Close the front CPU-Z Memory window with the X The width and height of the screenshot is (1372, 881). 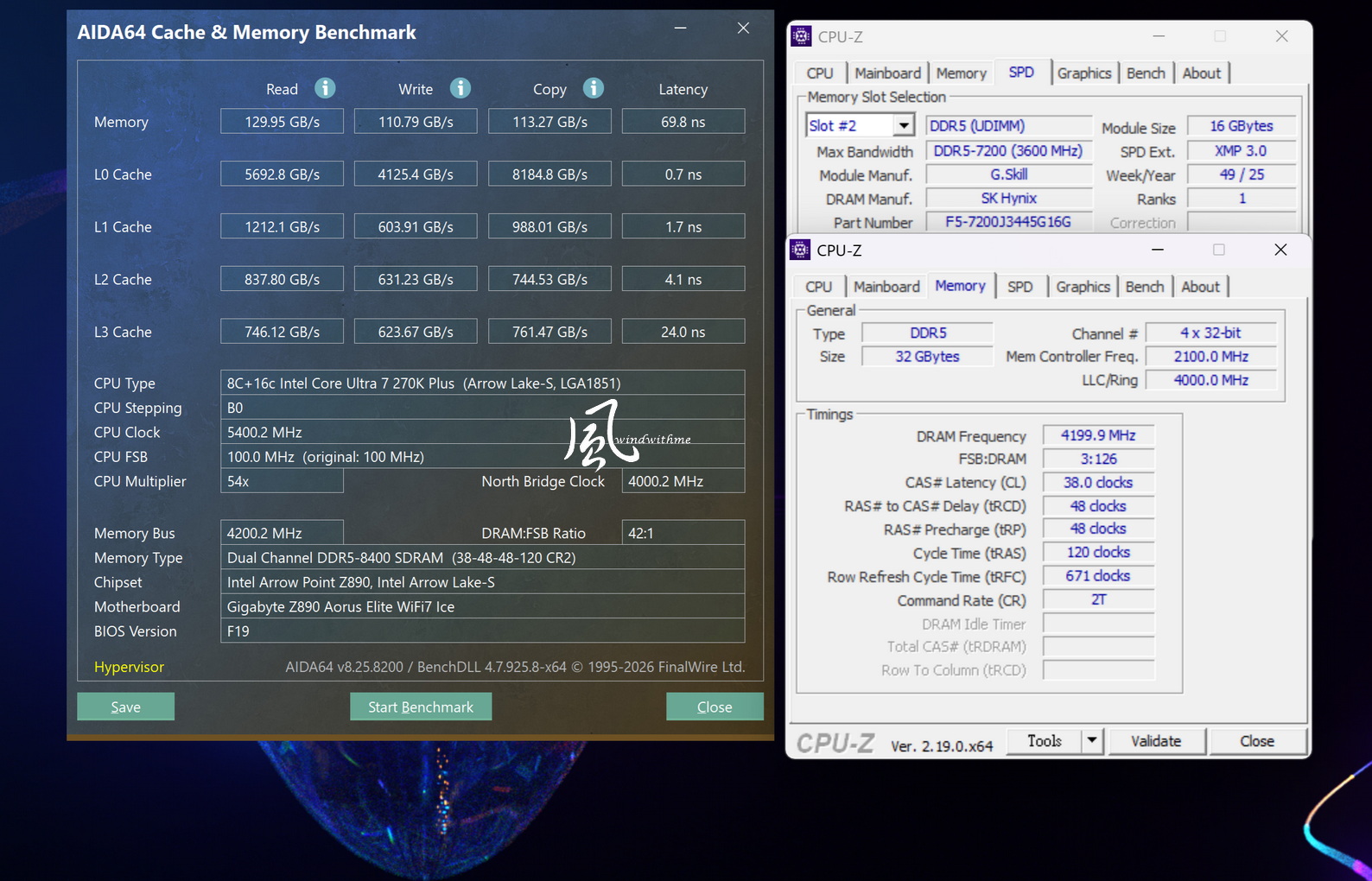1280,250
